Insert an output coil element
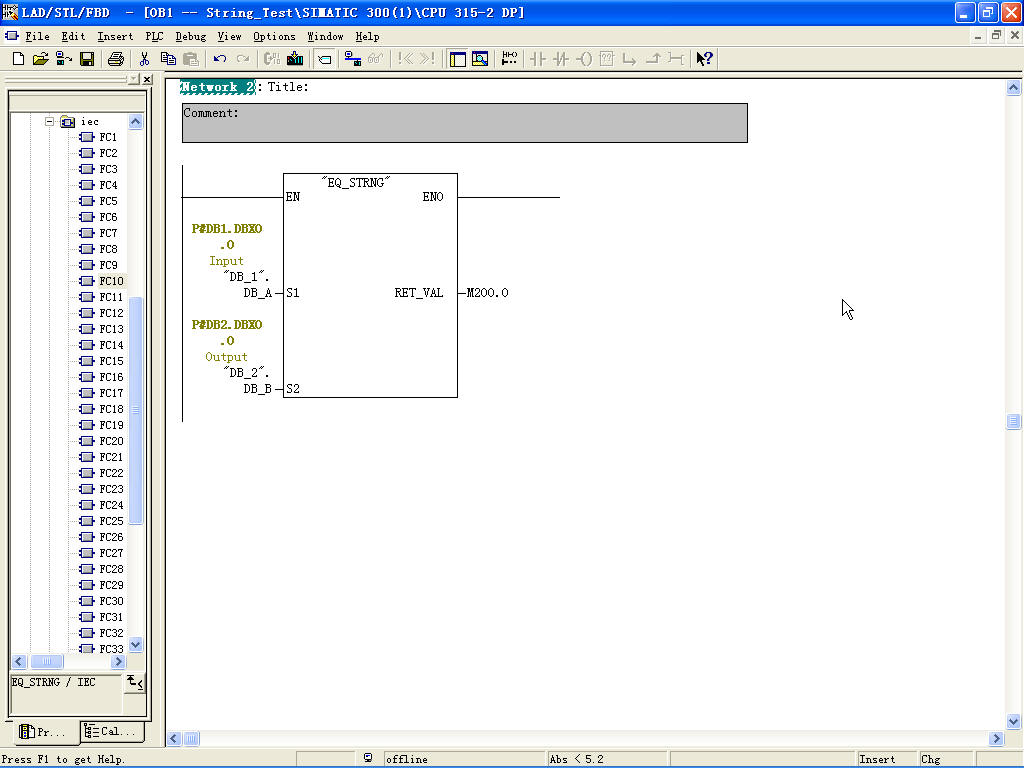Screen dimensions: 1024x768 tap(584, 59)
